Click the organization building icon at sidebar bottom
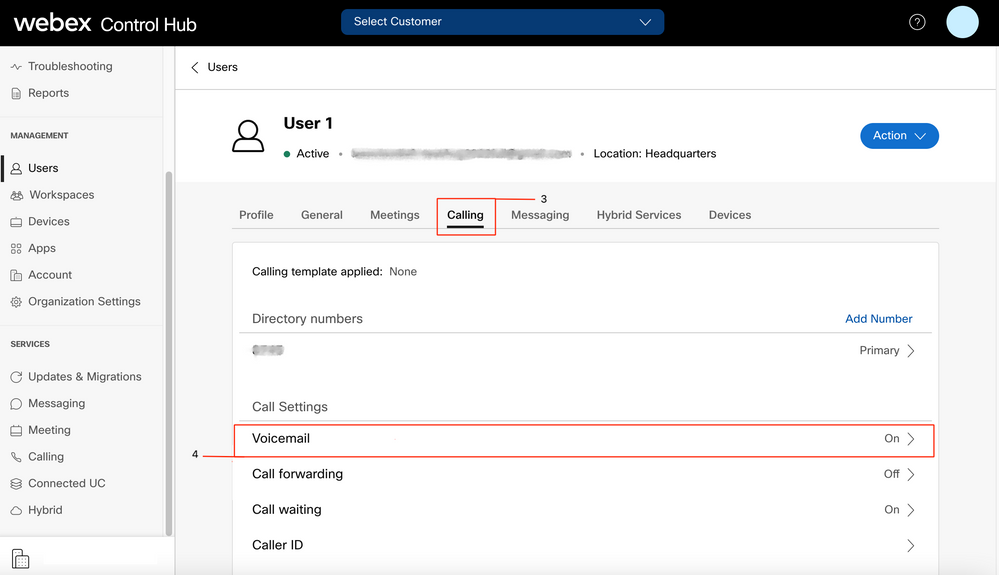The width and height of the screenshot is (999, 575). 20,558
